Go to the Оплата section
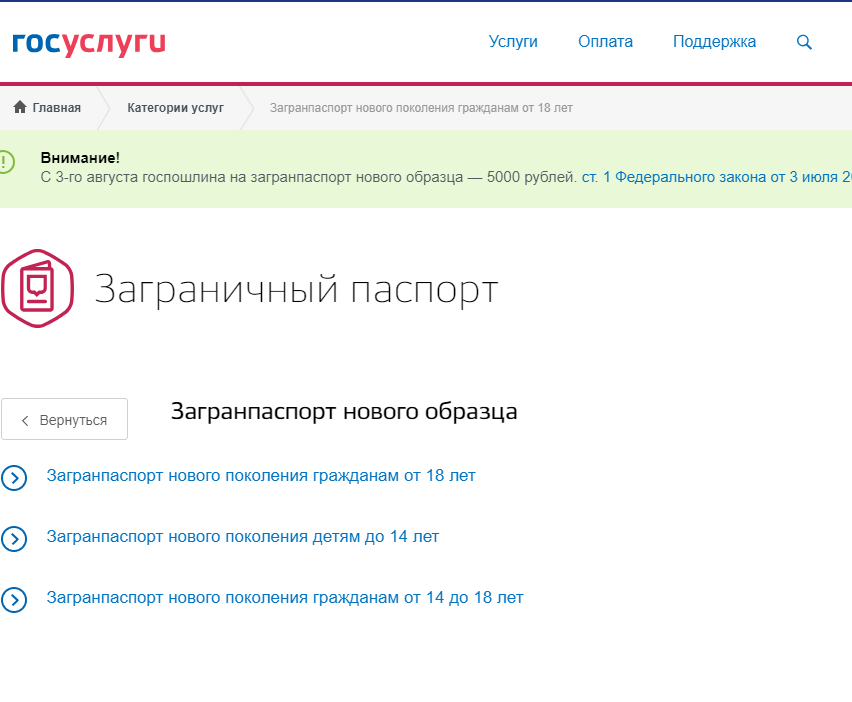 (x=605, y=42)
